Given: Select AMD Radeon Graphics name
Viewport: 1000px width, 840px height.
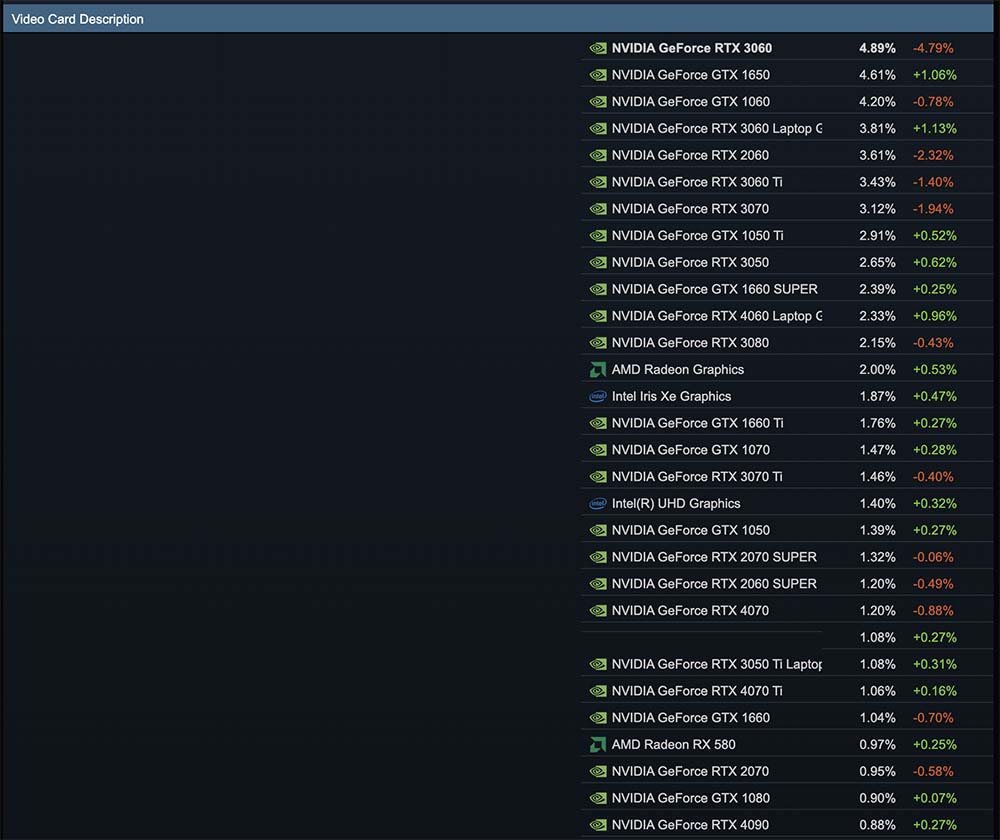Looking at the screenshot, I should (x=677, y=370).
